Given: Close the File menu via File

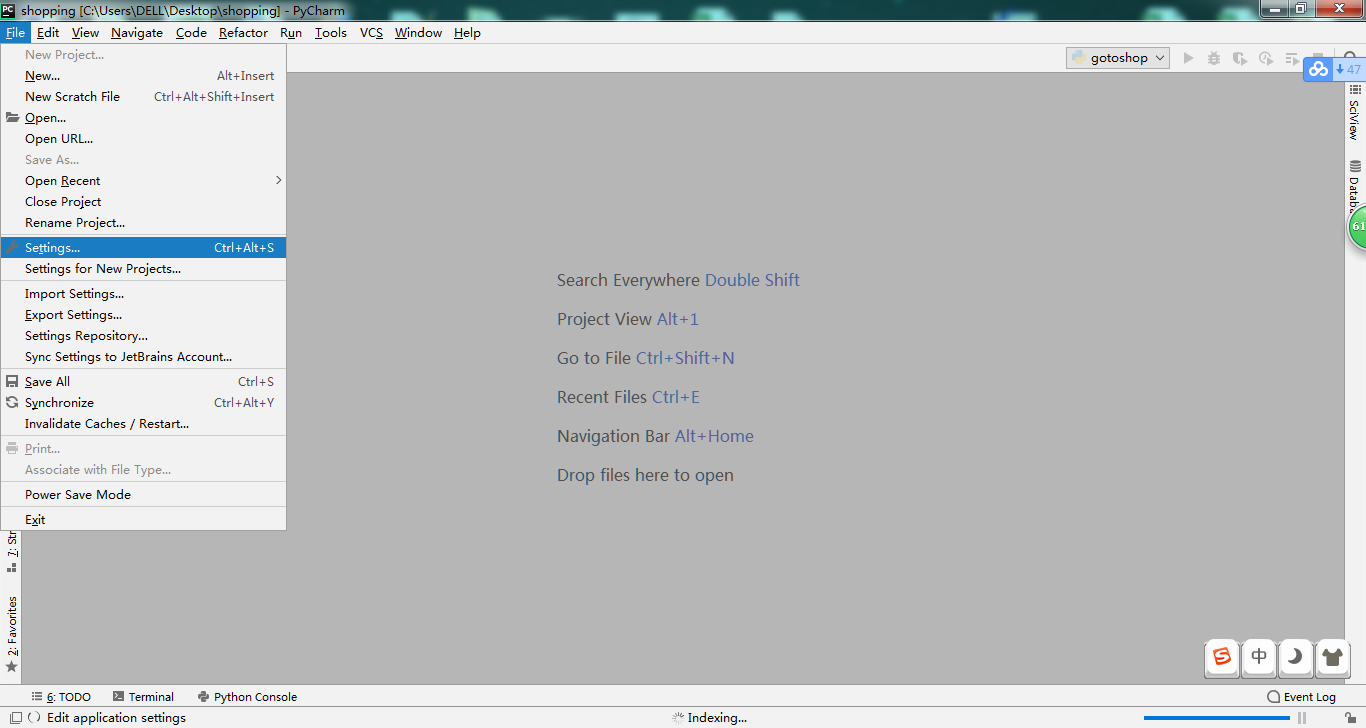Looking at the screenshot, I should [15, 33].
